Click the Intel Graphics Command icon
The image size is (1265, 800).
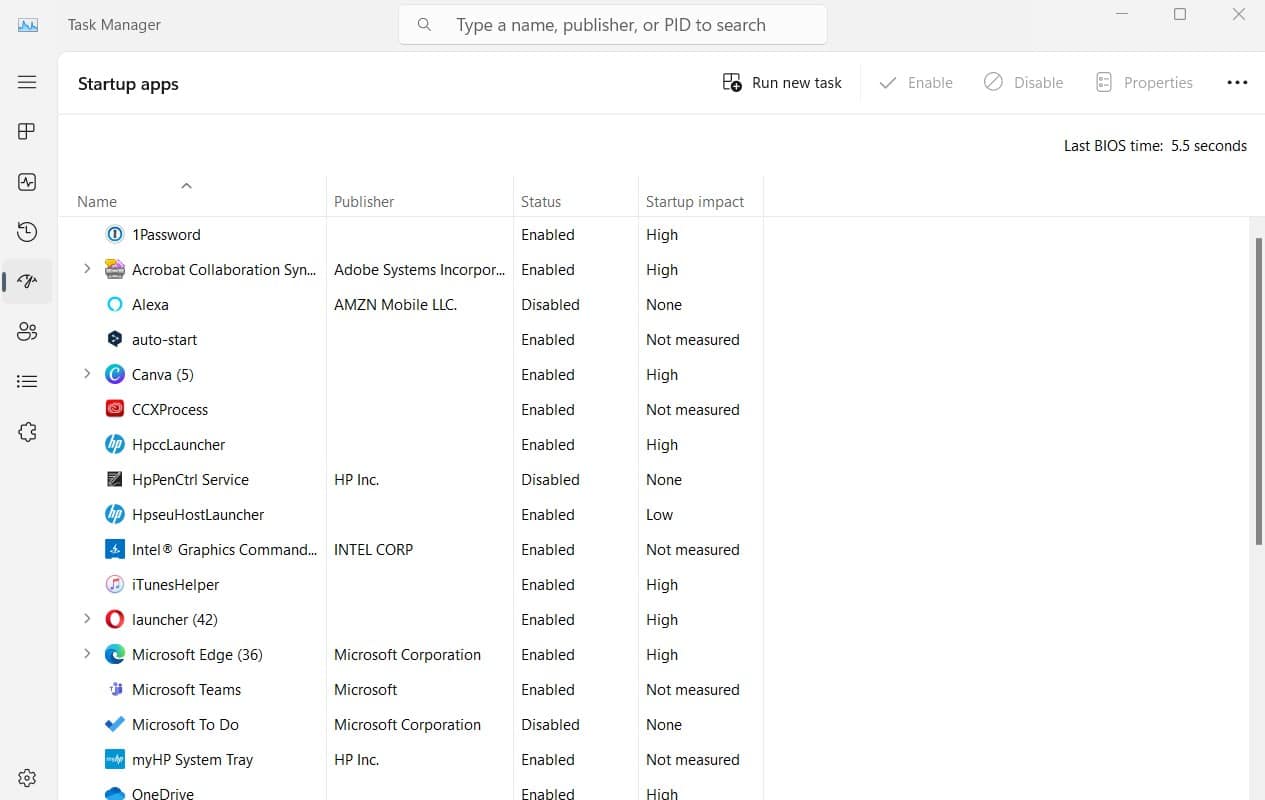115,550
